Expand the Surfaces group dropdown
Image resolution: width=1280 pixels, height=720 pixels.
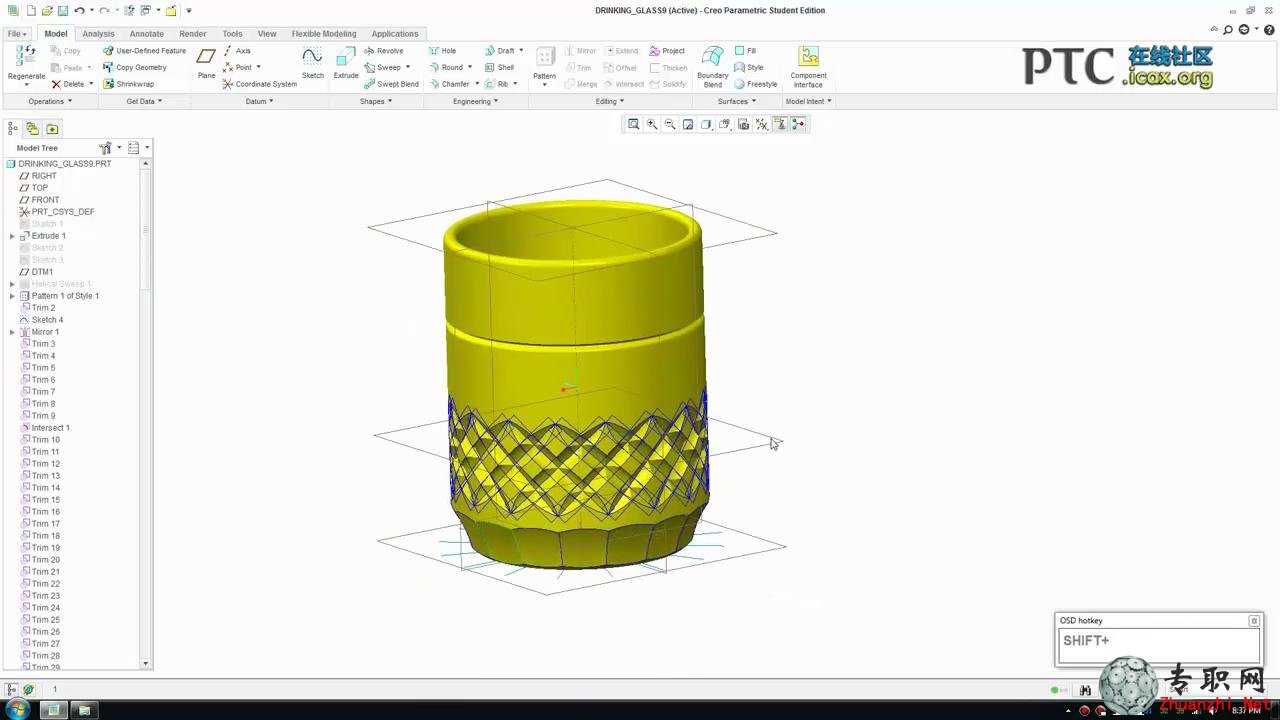pos(736,101)
